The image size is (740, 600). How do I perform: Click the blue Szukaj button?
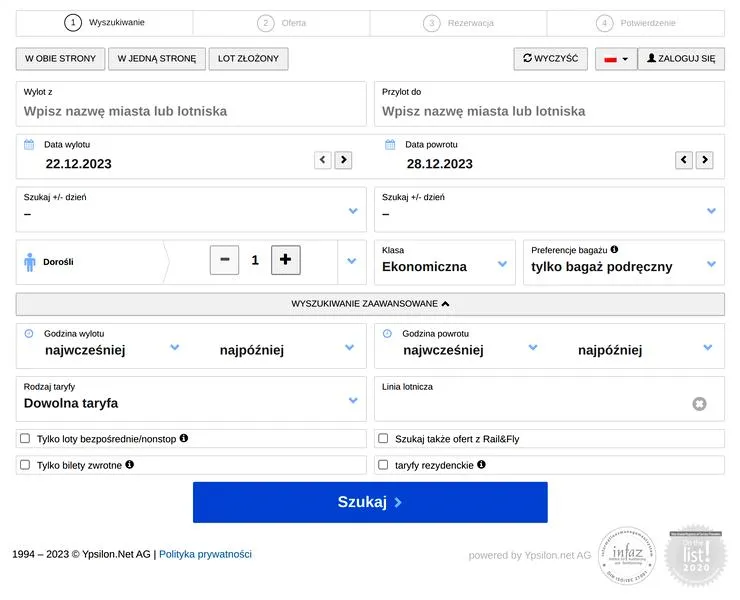(x=370, y=502)
